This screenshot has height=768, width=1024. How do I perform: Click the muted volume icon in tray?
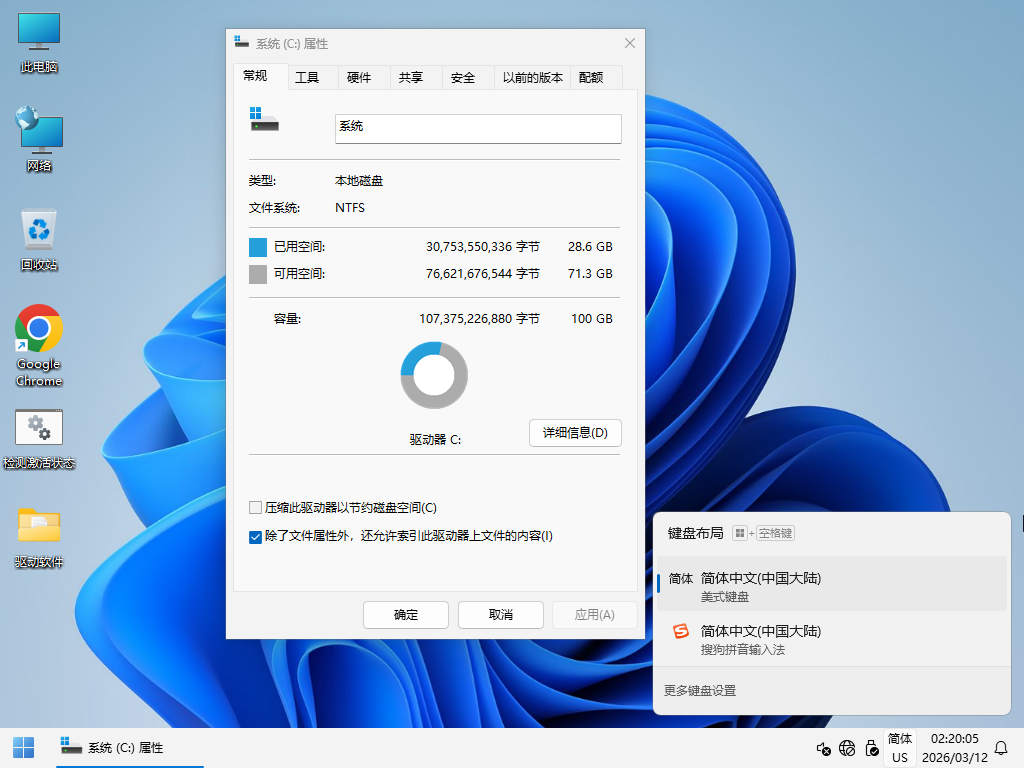tap(823, 748)
